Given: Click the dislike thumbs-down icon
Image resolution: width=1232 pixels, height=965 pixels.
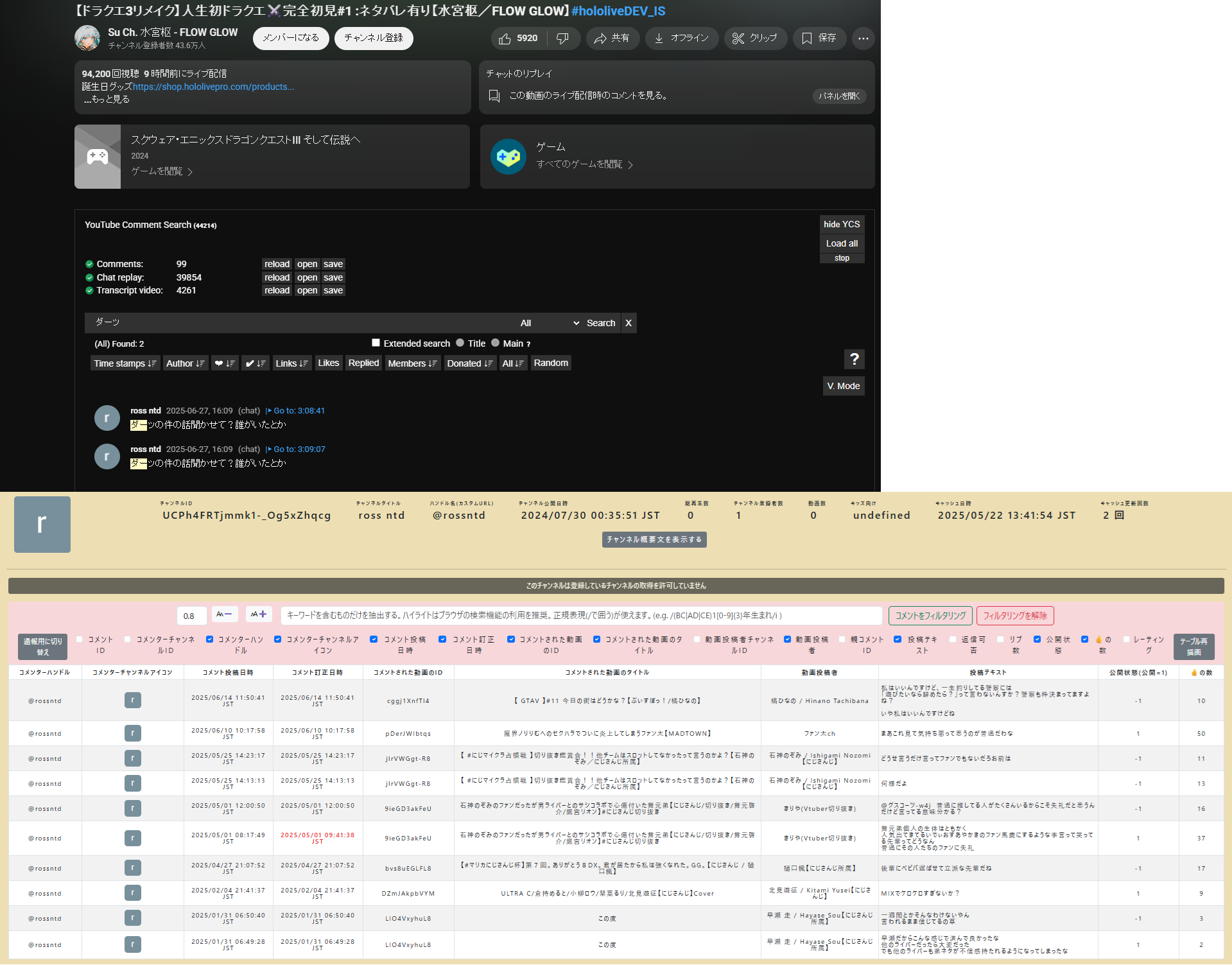Looking at the screenshot, I should point(562,39).
